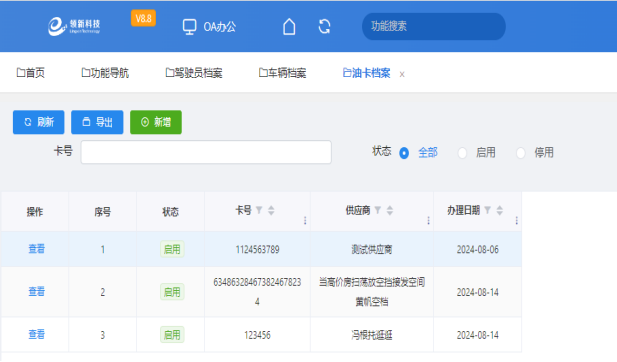Click card number 1124563789
Screen dimensions: 617x362
coord(257,249)
